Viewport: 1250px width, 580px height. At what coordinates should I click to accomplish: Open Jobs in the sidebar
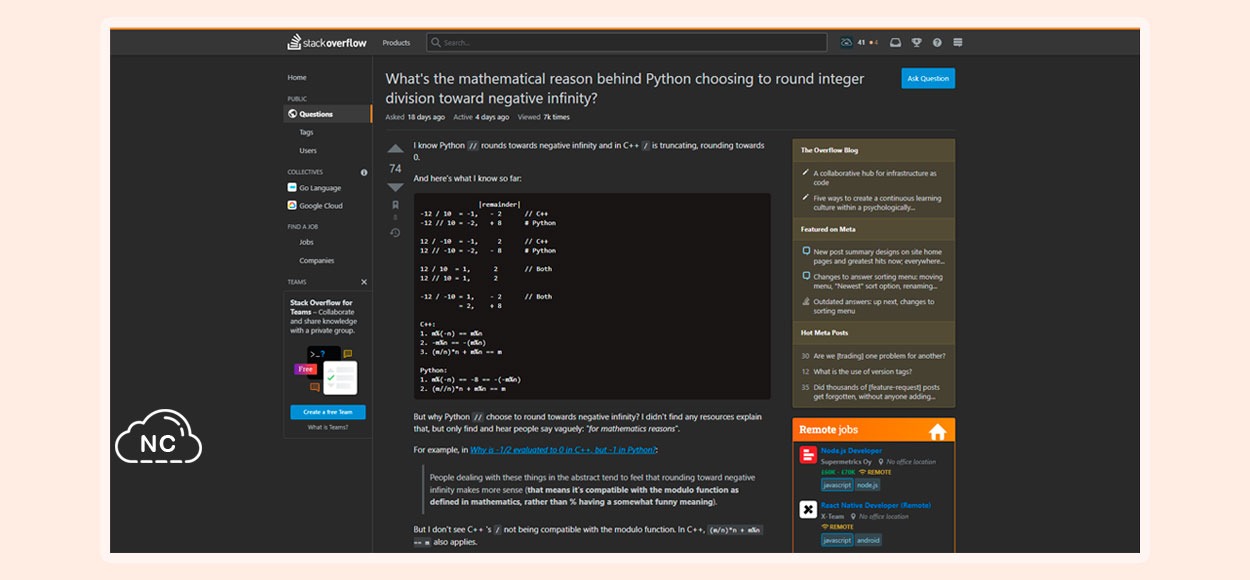coord(306,242)
